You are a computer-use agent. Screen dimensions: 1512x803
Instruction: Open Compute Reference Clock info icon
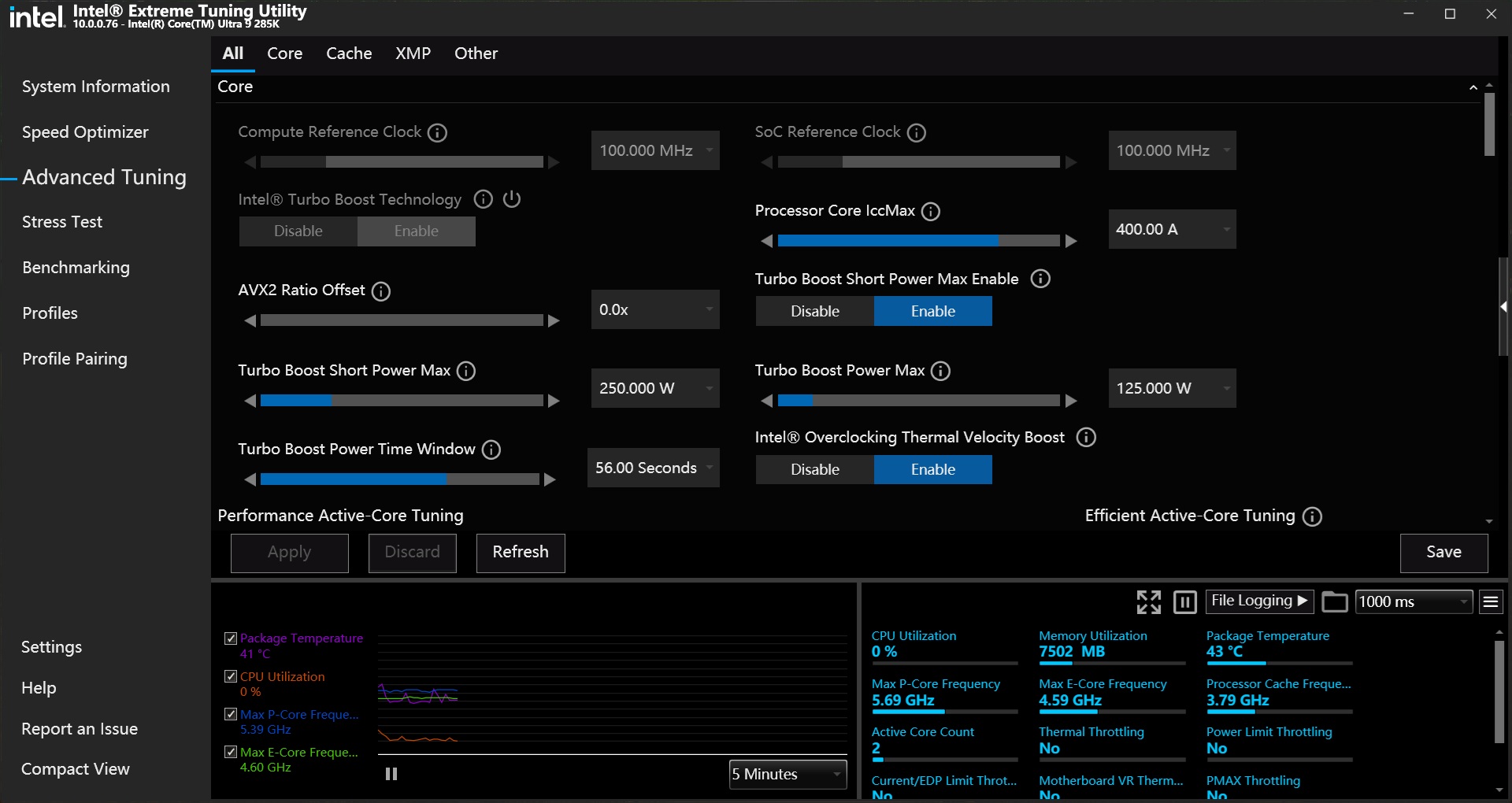[437, 132]
